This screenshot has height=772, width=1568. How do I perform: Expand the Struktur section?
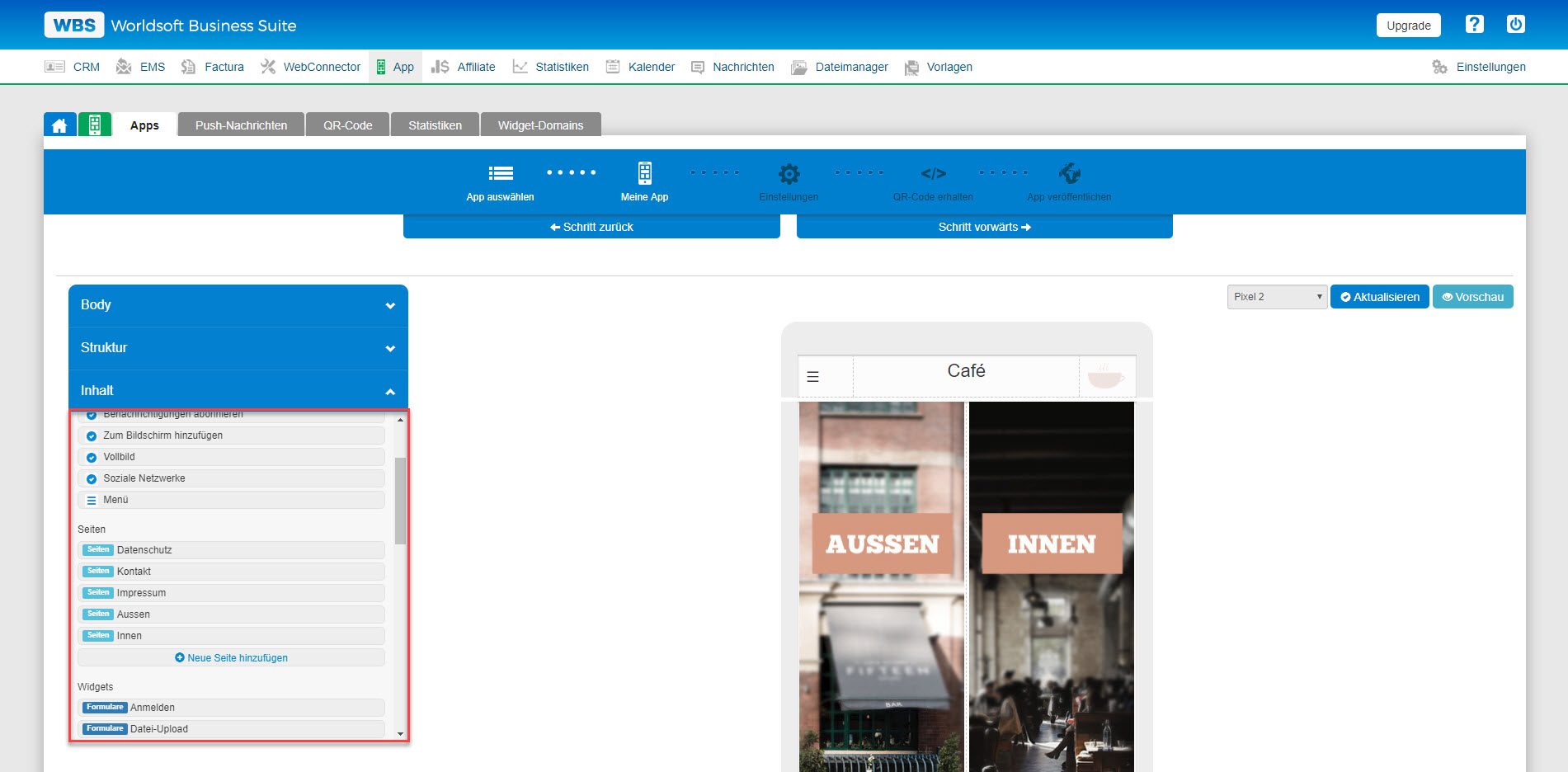[x=238, y=347]
